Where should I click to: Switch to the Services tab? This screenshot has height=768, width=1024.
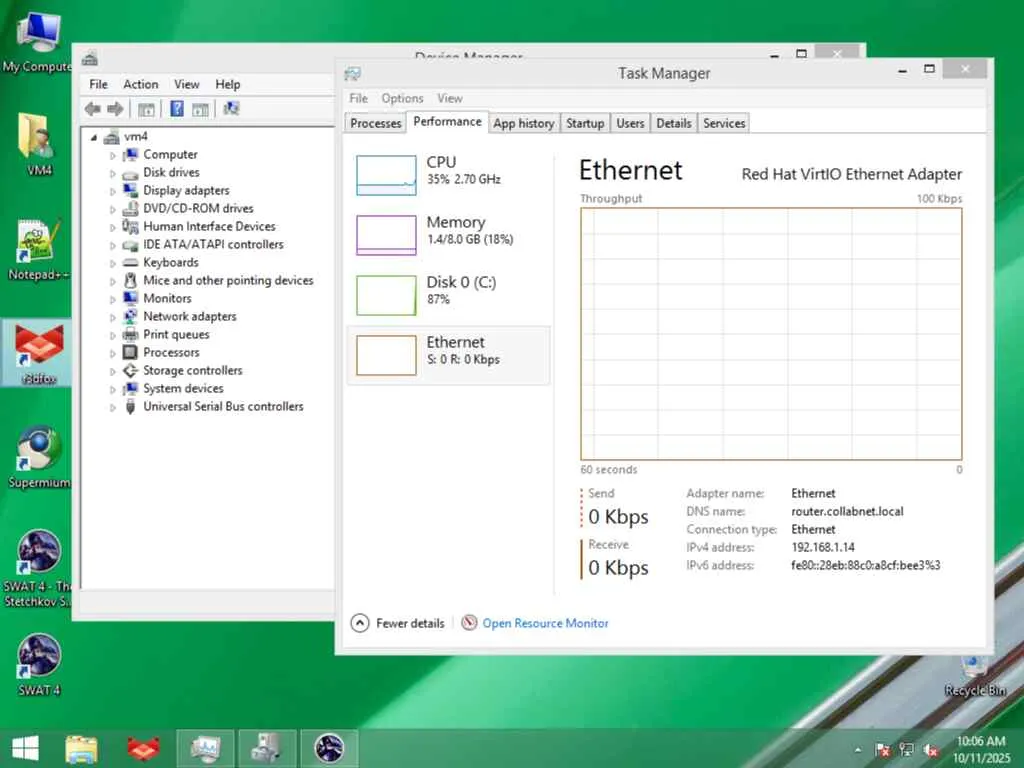[x=724, y=123]
